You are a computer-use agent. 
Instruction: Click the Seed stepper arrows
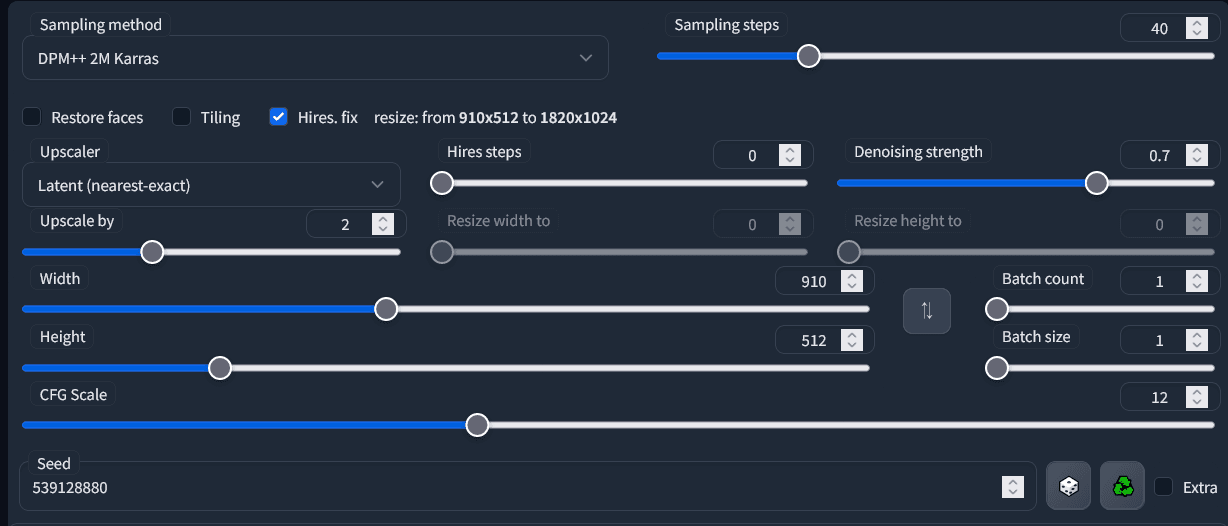tap(1013, 487)
